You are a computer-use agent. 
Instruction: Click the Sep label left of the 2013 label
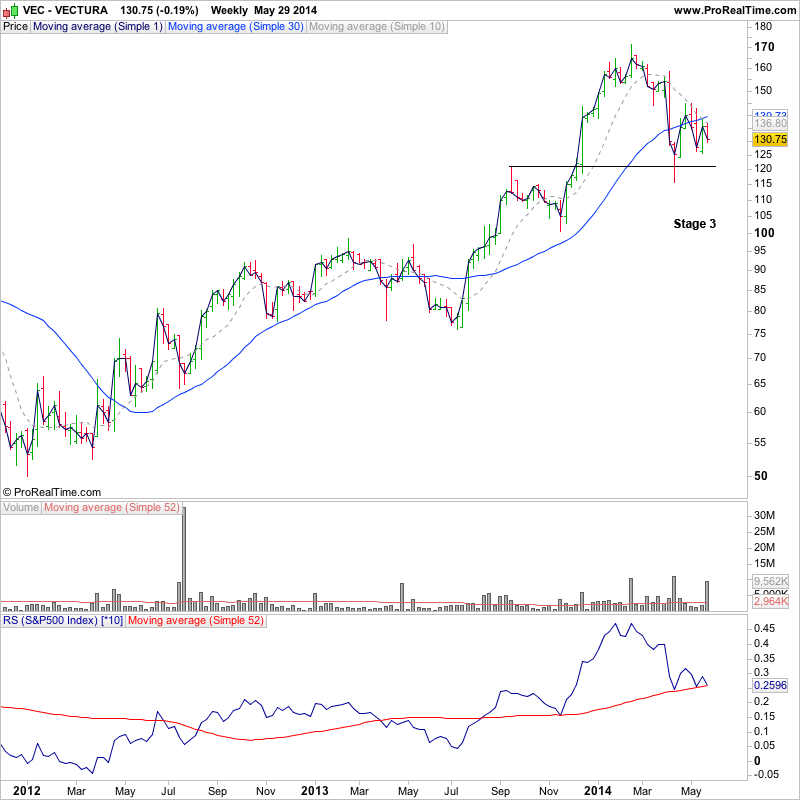pos(217,791)
